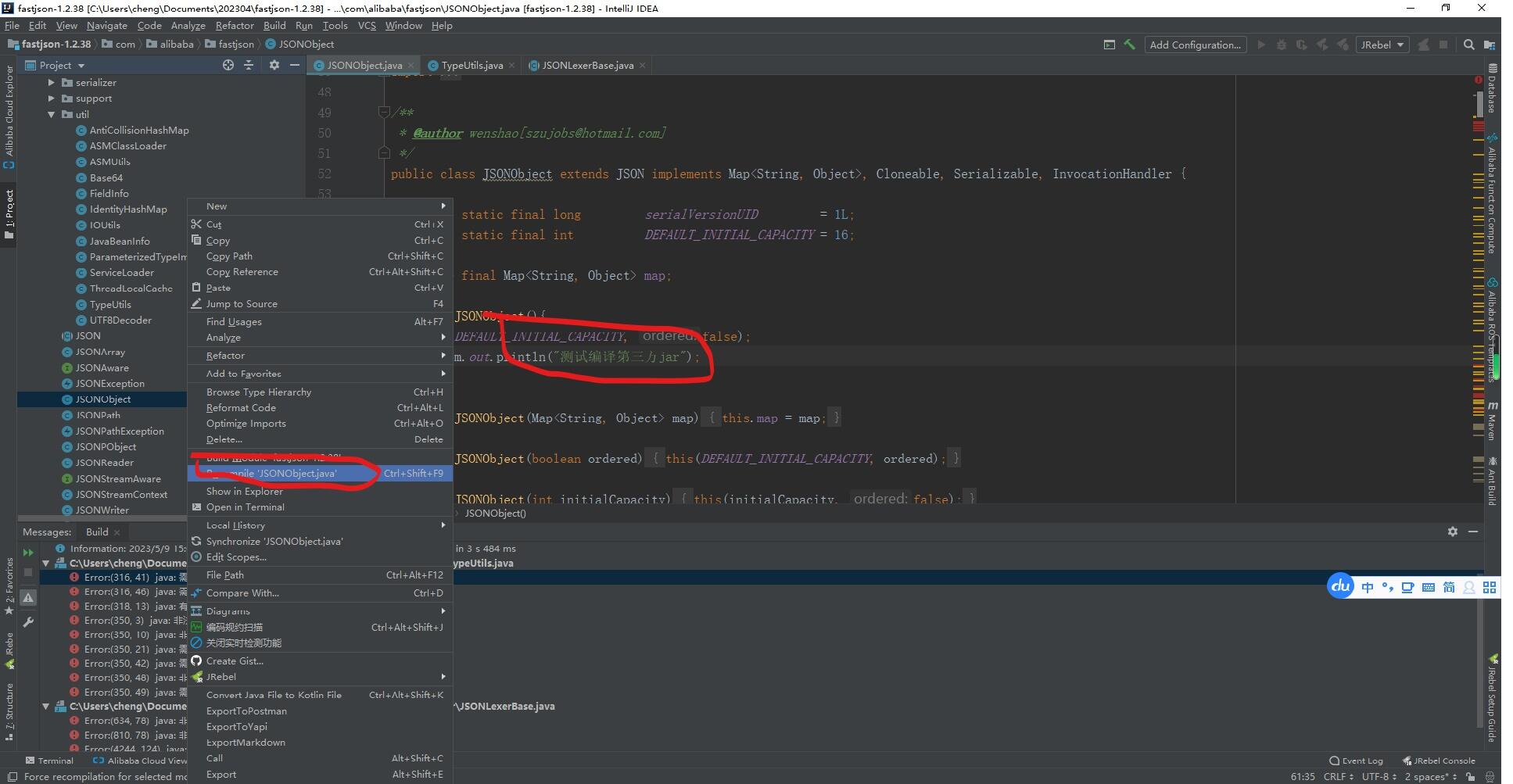Click the Run arrow icon in toolbar
1513x784 pixels.
[1260, 45]
